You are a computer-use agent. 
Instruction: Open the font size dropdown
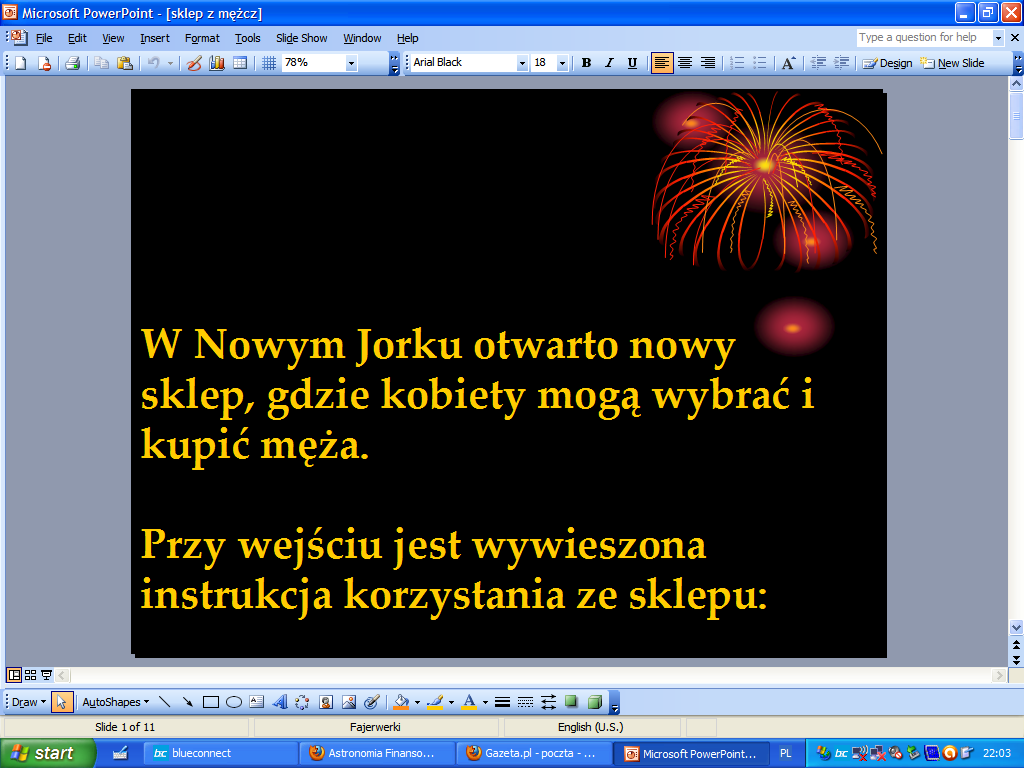[562, 63]
